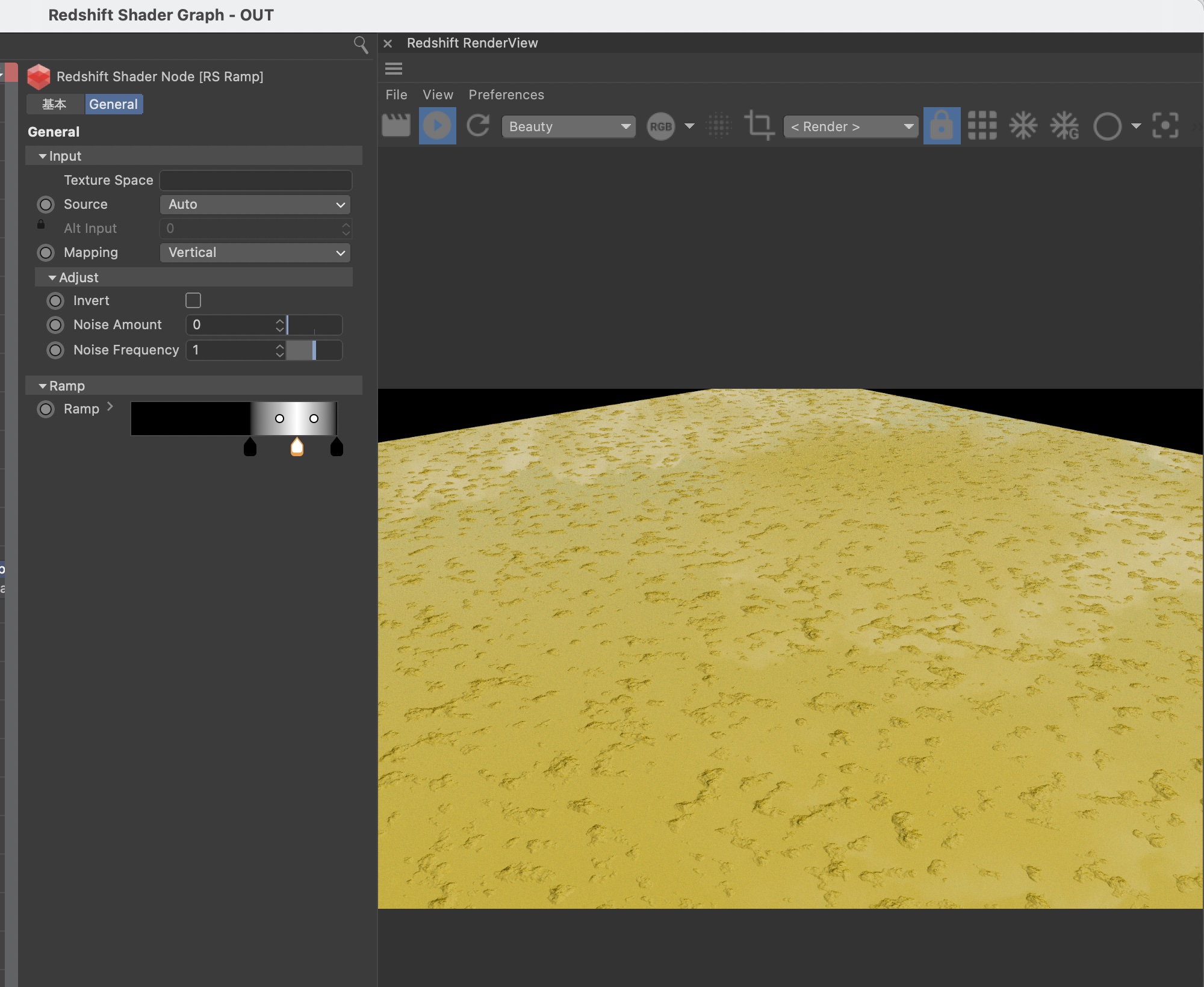Open the Source dropdown set to Auto
The image size is (1204, 987).
pos(255,205)
